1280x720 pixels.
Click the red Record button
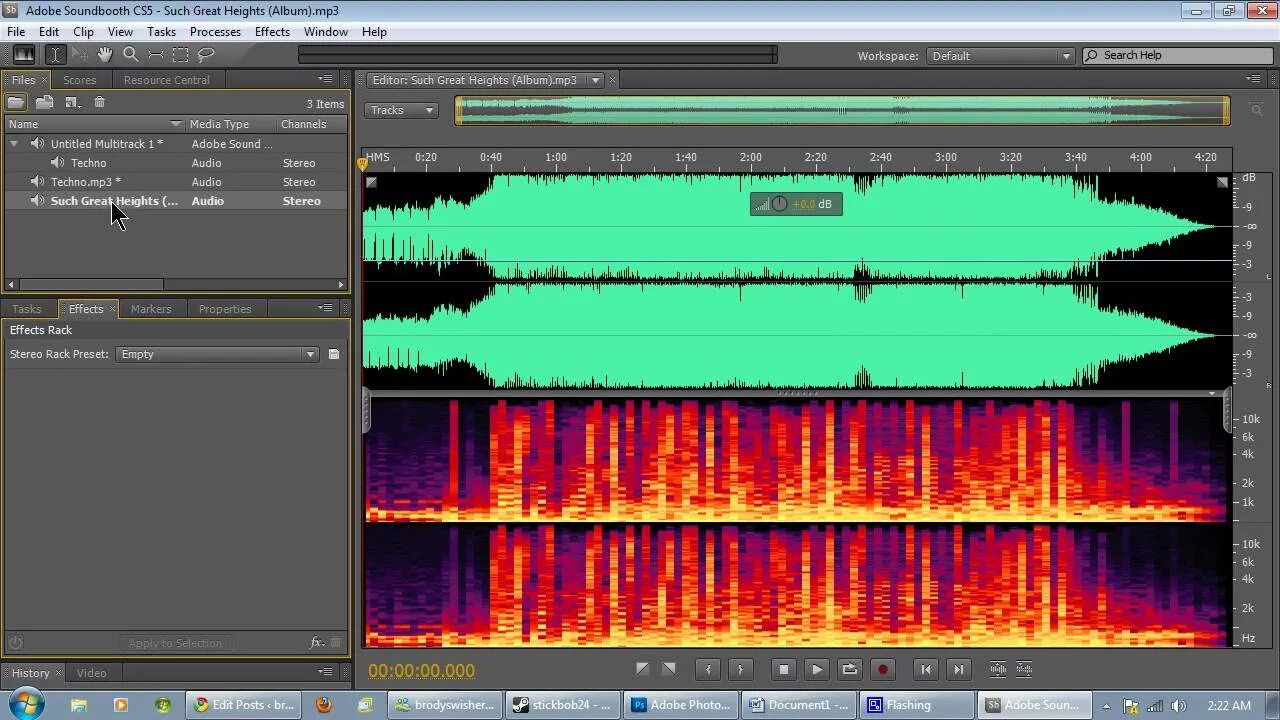883,670
